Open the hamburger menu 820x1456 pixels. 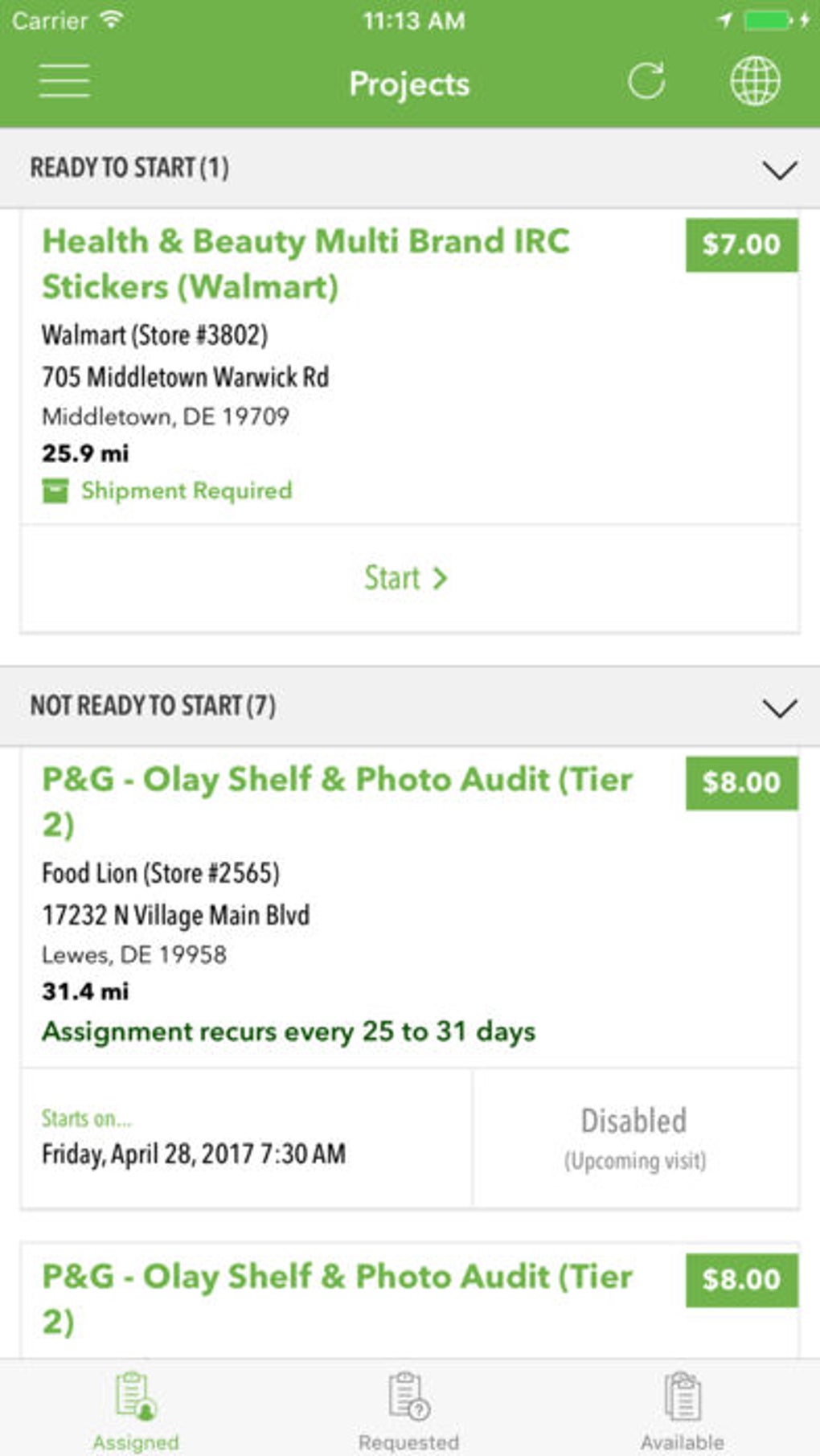(x=64, y=81)
